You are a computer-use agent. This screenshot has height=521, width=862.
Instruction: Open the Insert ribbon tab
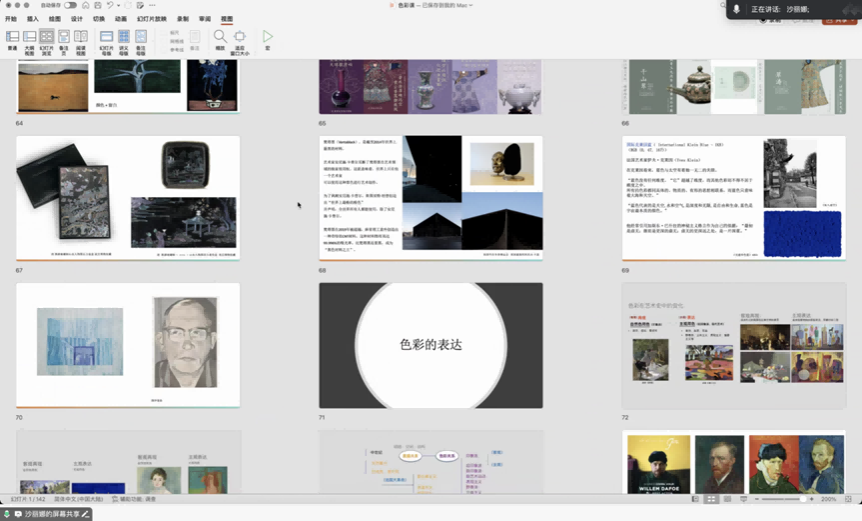(x=33, y=19)
